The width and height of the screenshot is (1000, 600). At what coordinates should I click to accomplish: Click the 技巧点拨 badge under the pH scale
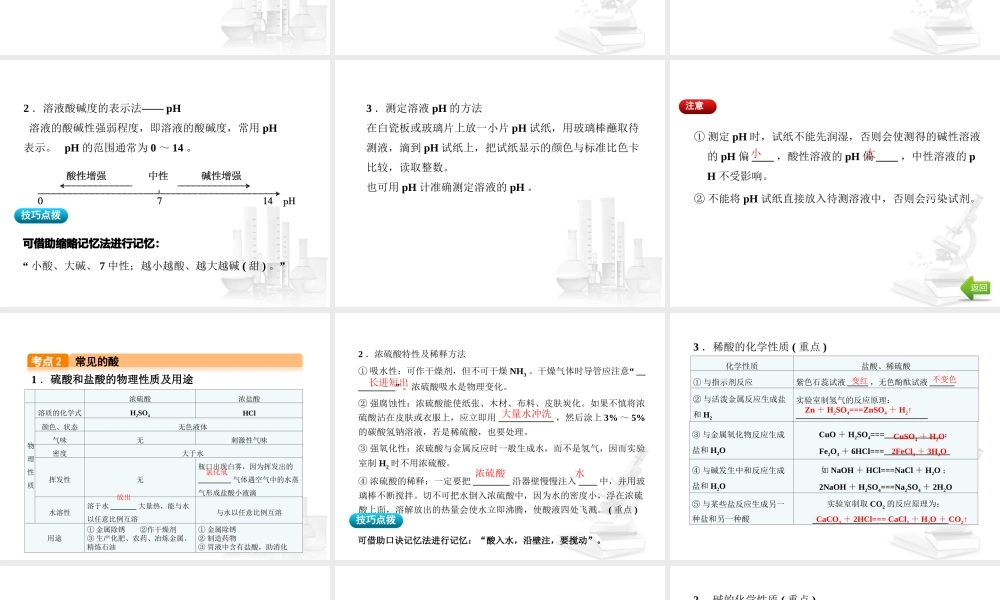pyautogui.click(x=41, y=216)
